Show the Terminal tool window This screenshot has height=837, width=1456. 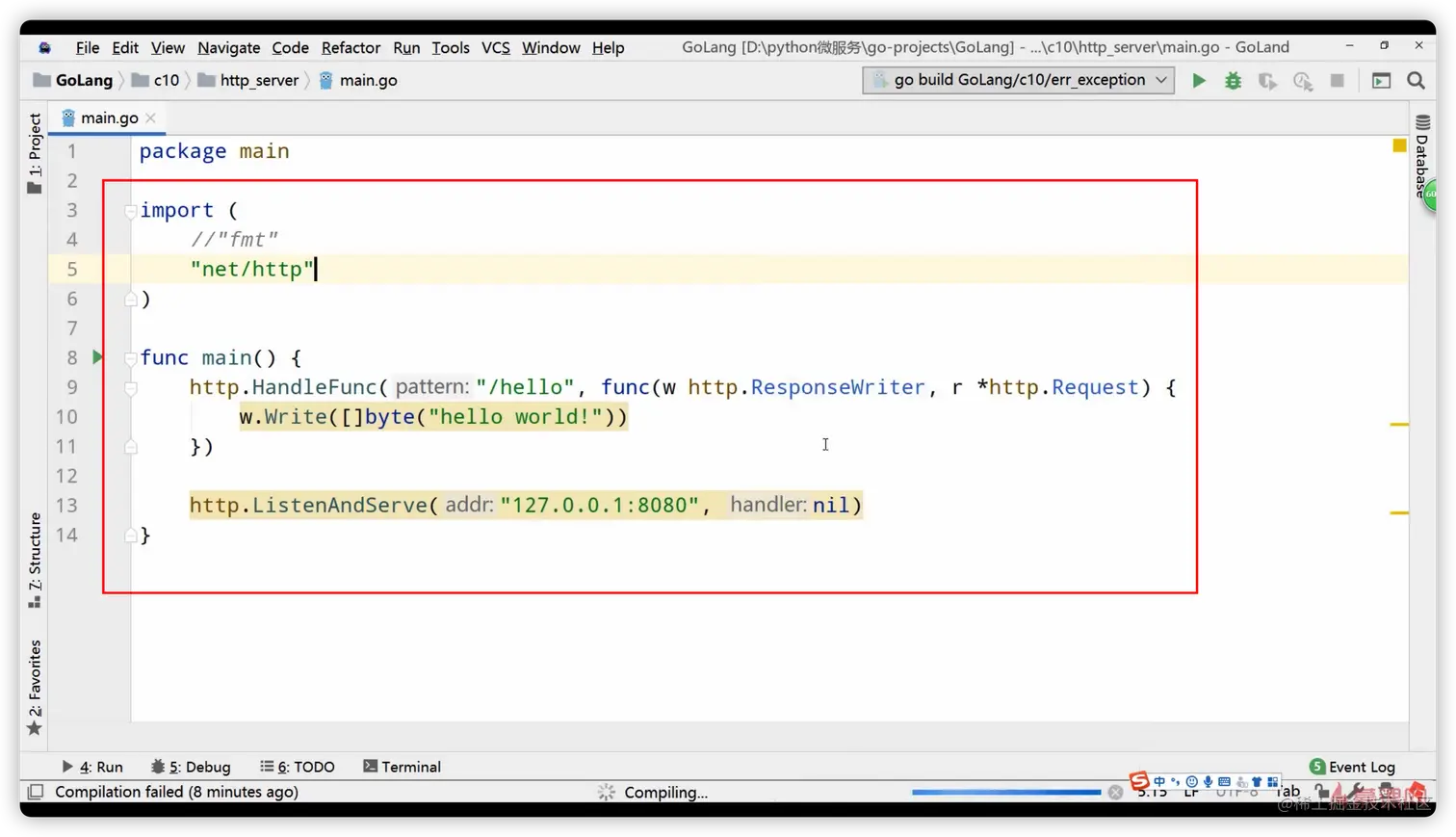tap(402, 767)
